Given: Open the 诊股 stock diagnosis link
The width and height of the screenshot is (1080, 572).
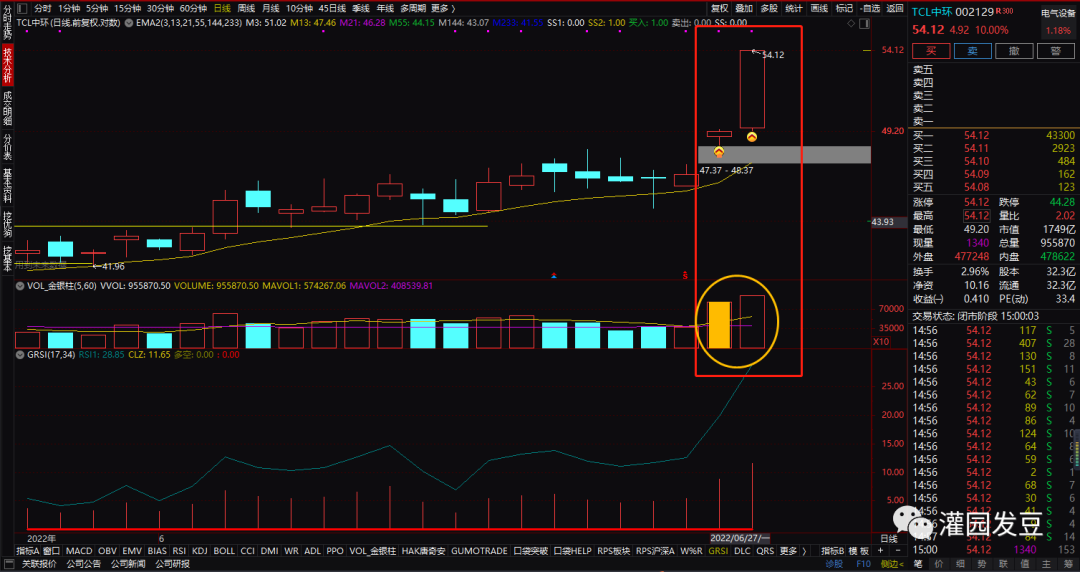Looking at the screenshot, I should [x=833, y=564].
